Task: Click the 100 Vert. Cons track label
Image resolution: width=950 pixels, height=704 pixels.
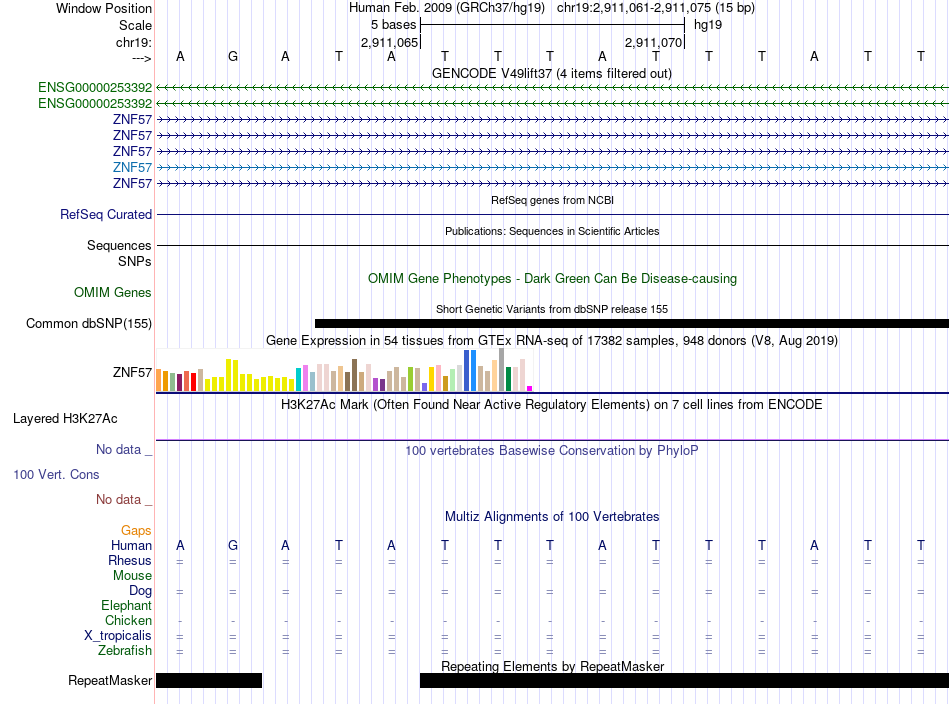Action: pos(56,474)
